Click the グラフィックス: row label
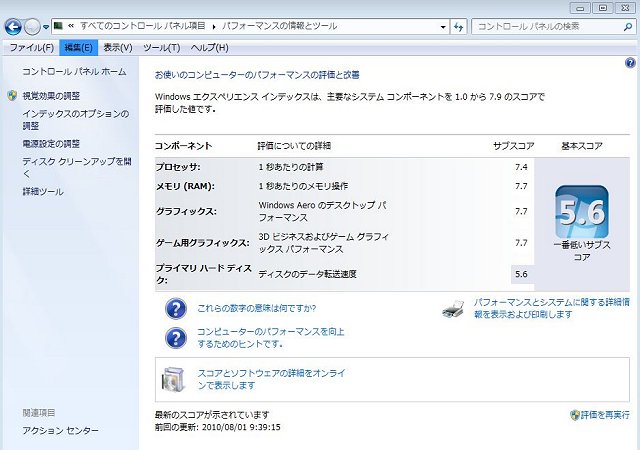Viewport: 640px width, 450px height. (186, 212)
